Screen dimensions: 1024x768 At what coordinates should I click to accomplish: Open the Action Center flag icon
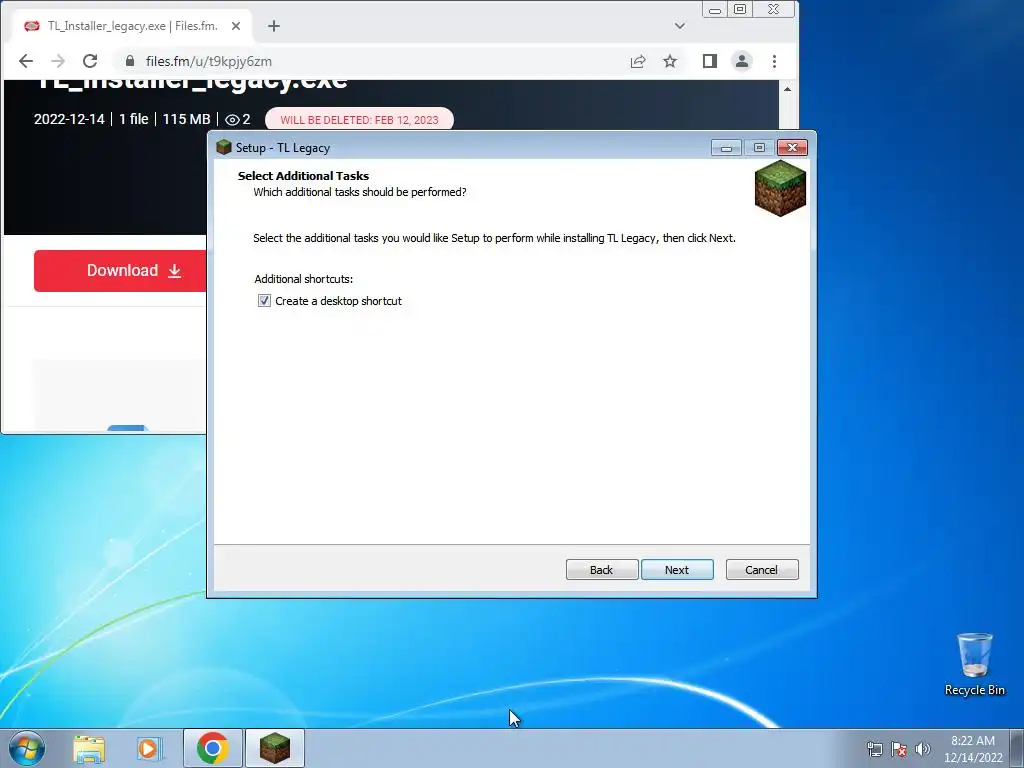[899, 750]
